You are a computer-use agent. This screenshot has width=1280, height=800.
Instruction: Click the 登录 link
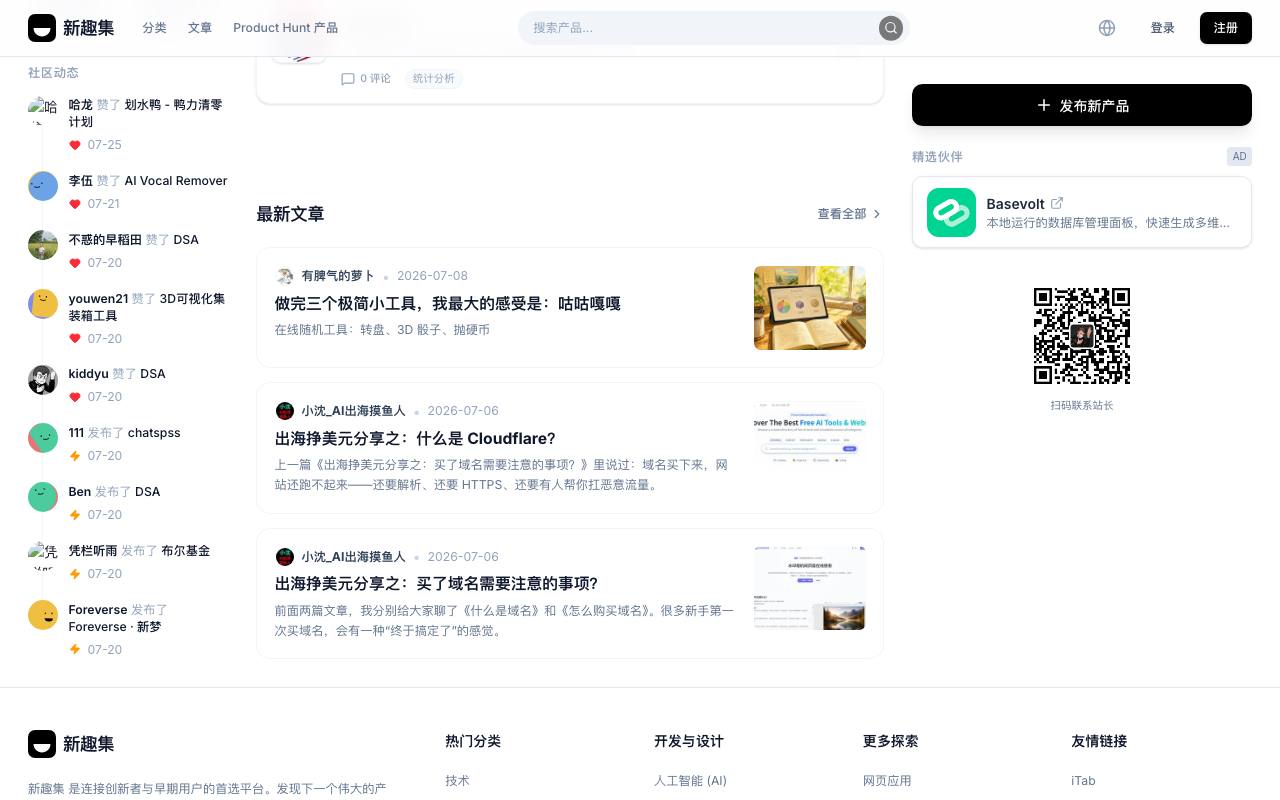[x=1163, y=28]
